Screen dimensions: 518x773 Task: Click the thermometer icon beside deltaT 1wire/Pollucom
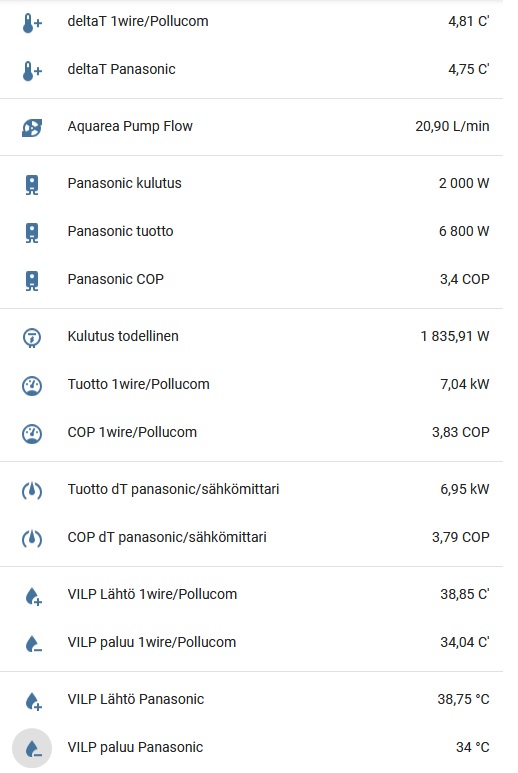(32, 23)
